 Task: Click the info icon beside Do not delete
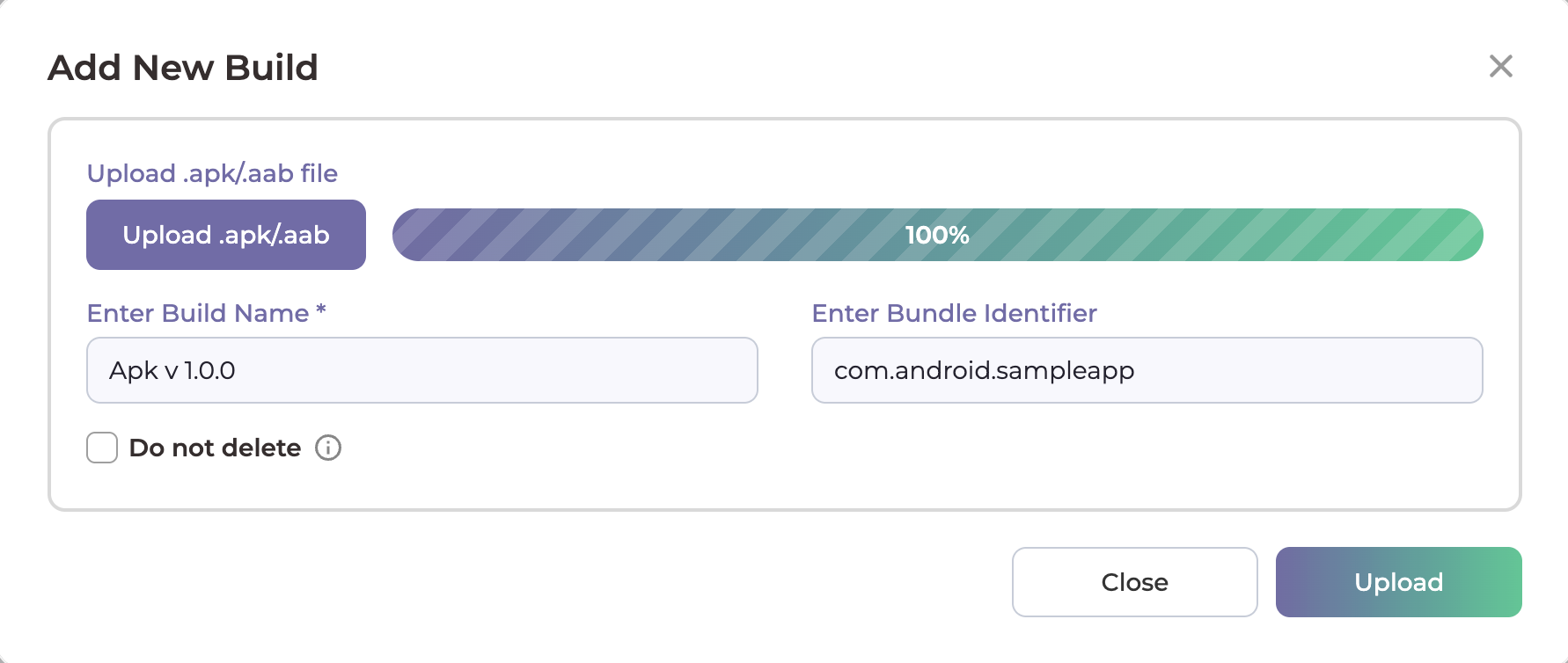pyautogui.click(x=328, y=448)
